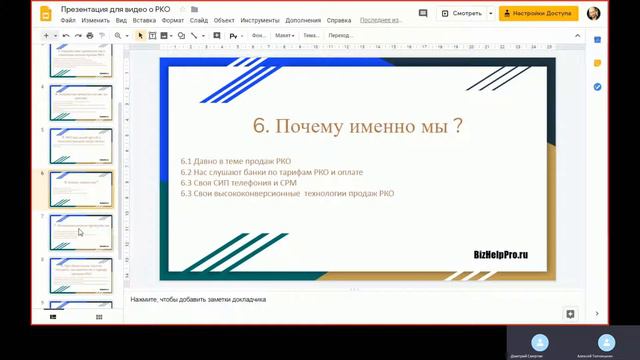Click text '6.1 Давно в теме продаж РКО'
Viewport: 640px width, 360px height.
(x=236, y=161)
